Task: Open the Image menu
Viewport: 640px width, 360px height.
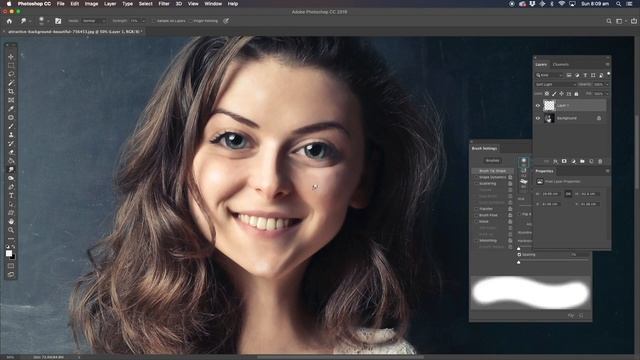Action: click(x=91, y=4)
